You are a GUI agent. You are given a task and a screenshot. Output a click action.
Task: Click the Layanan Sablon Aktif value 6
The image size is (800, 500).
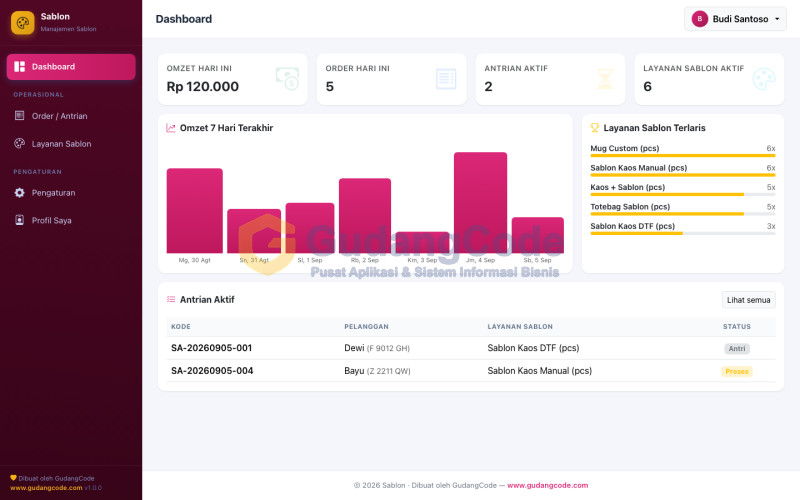(x=647, y=86)
